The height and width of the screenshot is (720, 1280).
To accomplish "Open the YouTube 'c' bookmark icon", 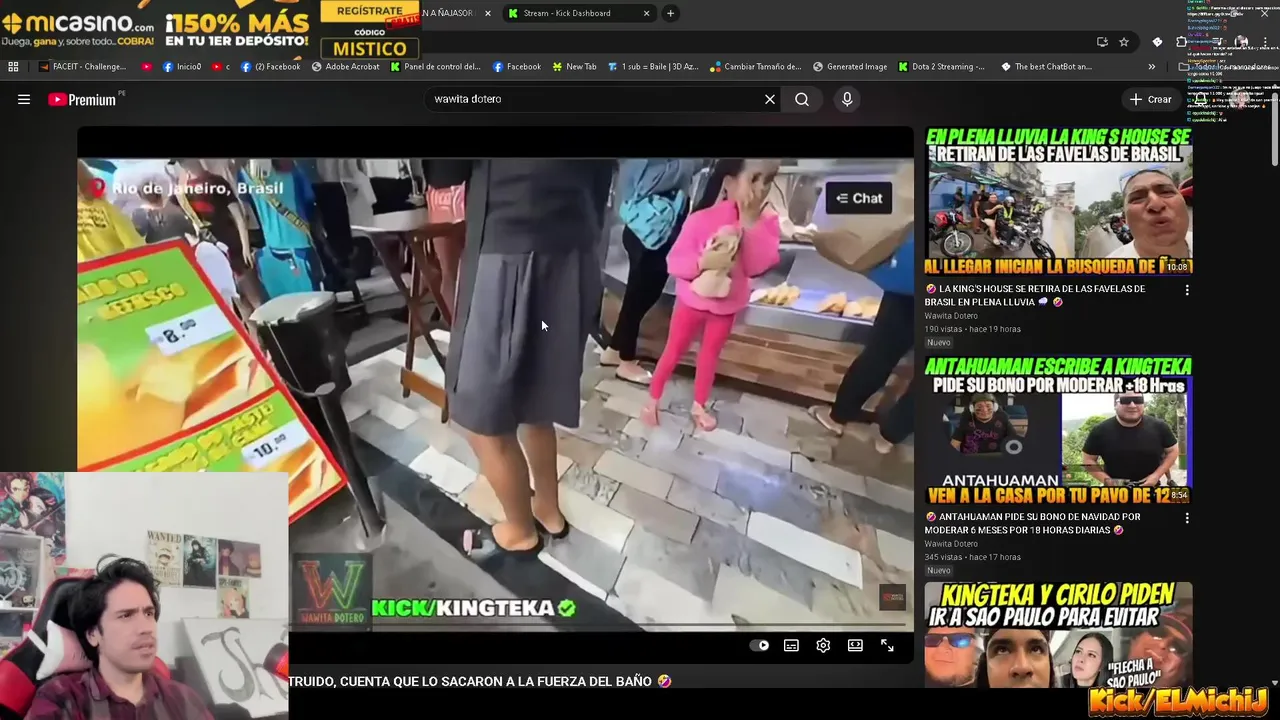I will tap(222, 67).
